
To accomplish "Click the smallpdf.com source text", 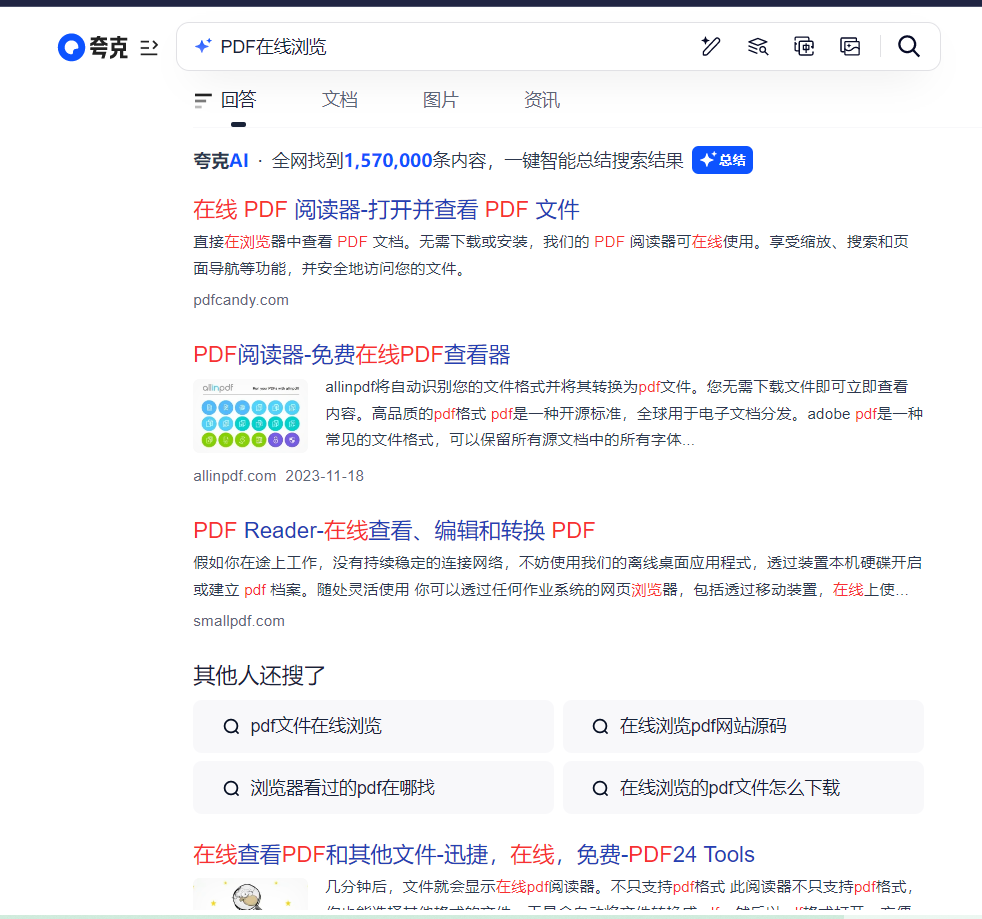I will (x=239, y=621).
